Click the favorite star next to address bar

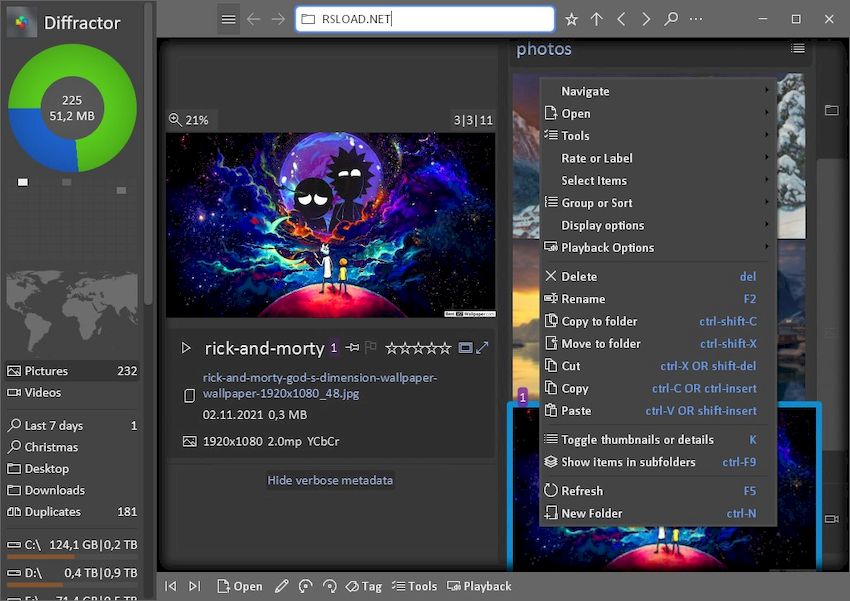coord(571,20)
